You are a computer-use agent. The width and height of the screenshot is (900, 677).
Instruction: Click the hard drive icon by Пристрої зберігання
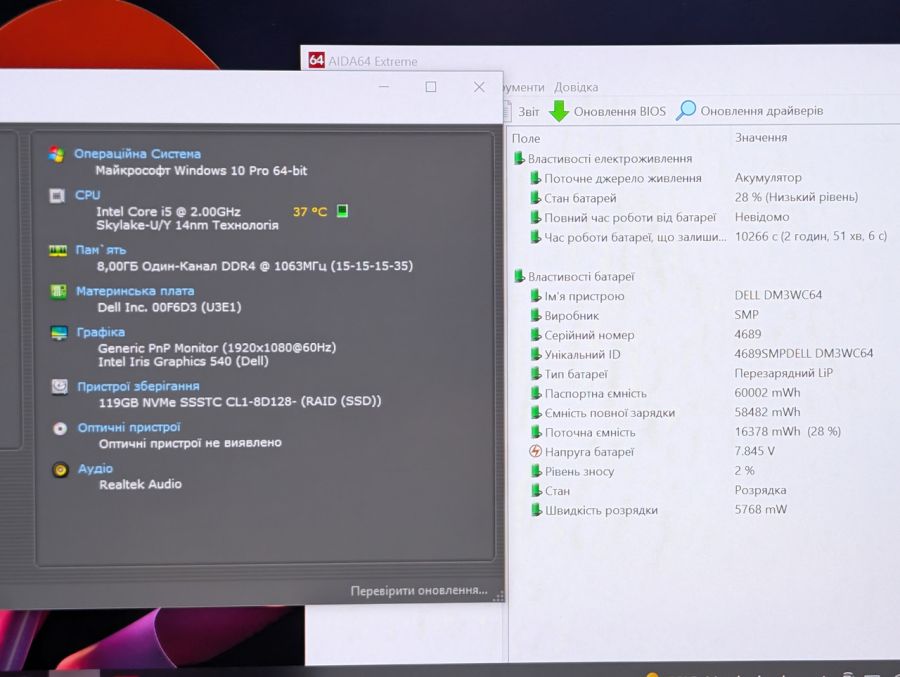click(x=60, y=387)
